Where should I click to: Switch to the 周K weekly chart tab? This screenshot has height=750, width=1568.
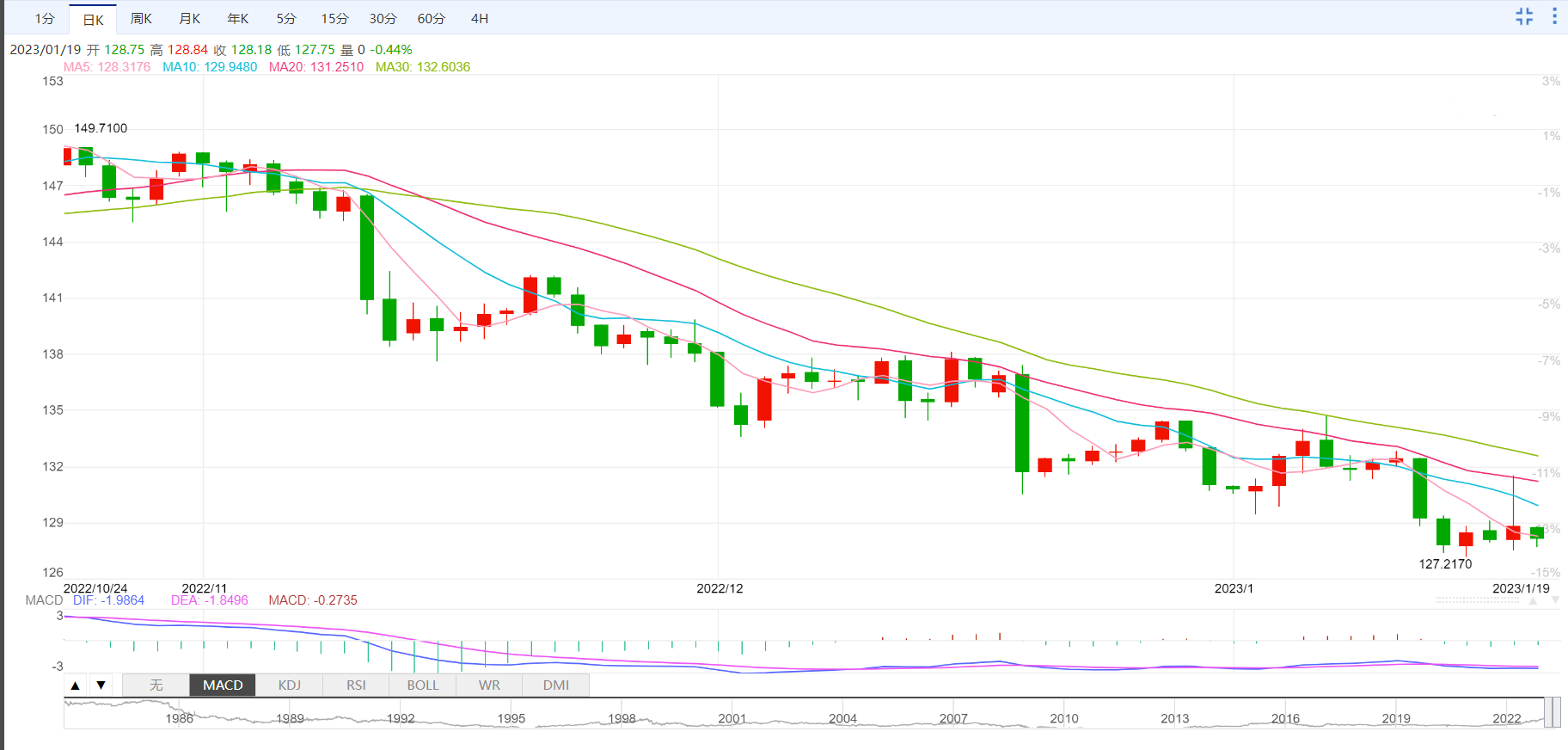tap(141, 19)
